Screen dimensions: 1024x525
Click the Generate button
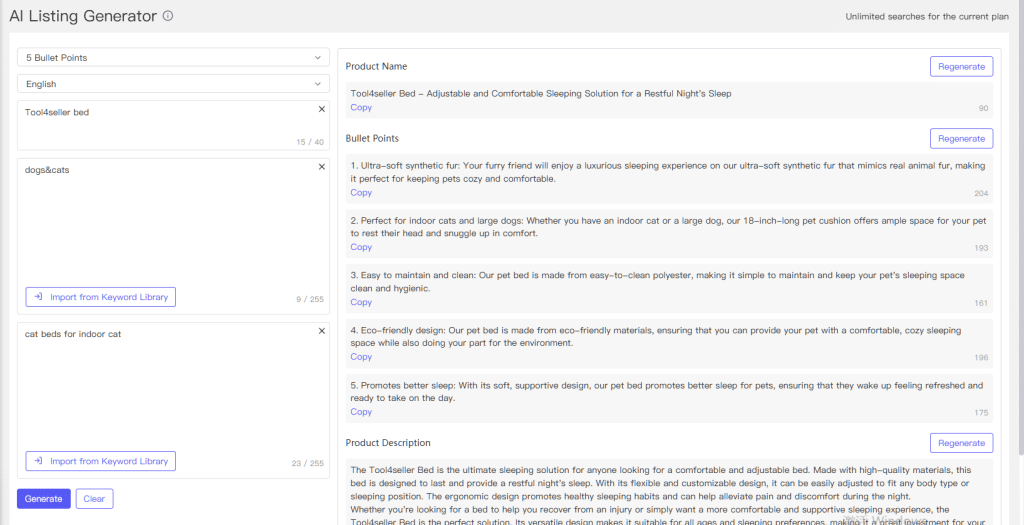coord(44,499)
